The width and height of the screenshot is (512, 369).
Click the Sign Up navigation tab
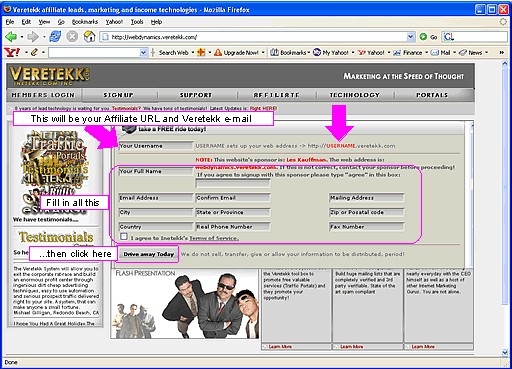[118, 95]
